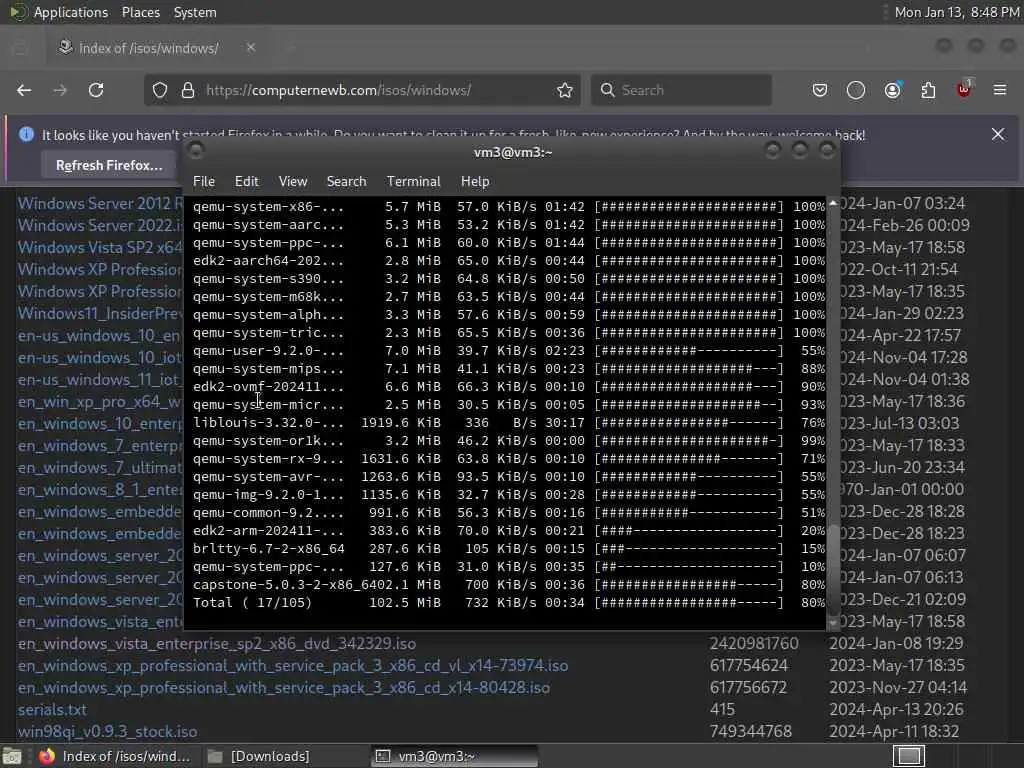The image size is (1024, 768).
Task: Open Windows11_InsiderPreview link in Firefox
Action: (x=100, y=313)
